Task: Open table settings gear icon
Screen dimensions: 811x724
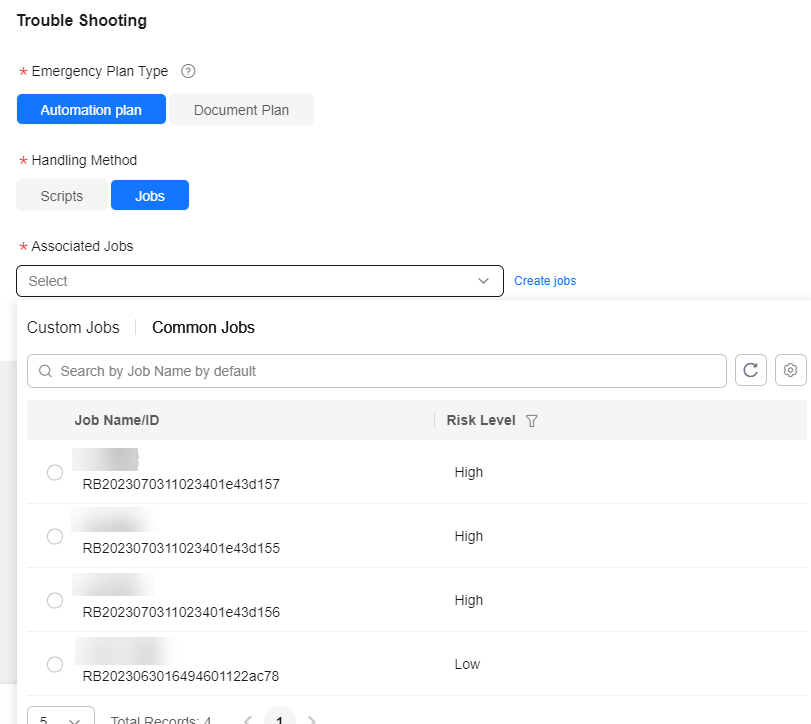Action: coord(790,370)
